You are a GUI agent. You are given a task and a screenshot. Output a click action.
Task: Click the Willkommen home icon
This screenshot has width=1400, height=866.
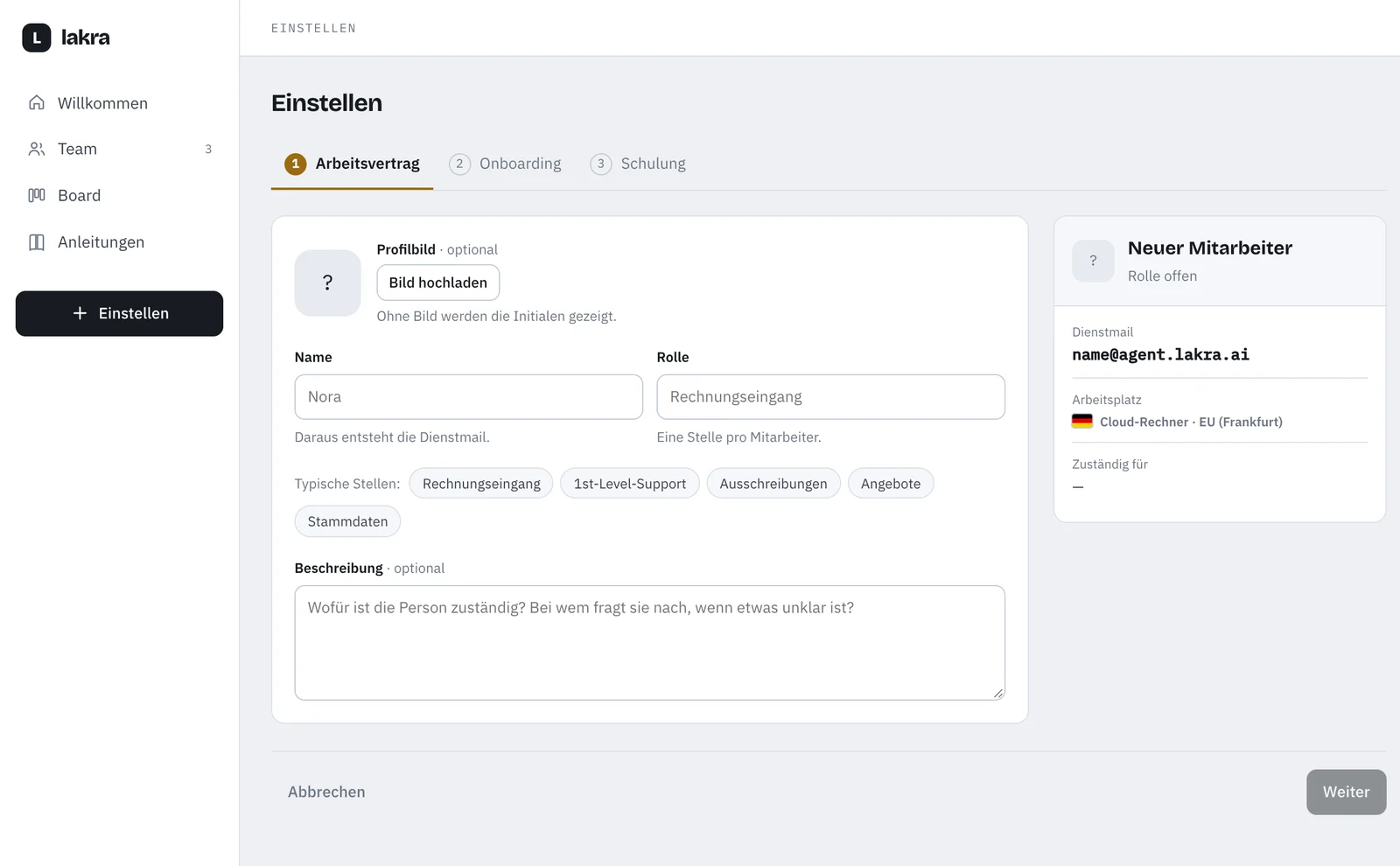click(37, 102)
